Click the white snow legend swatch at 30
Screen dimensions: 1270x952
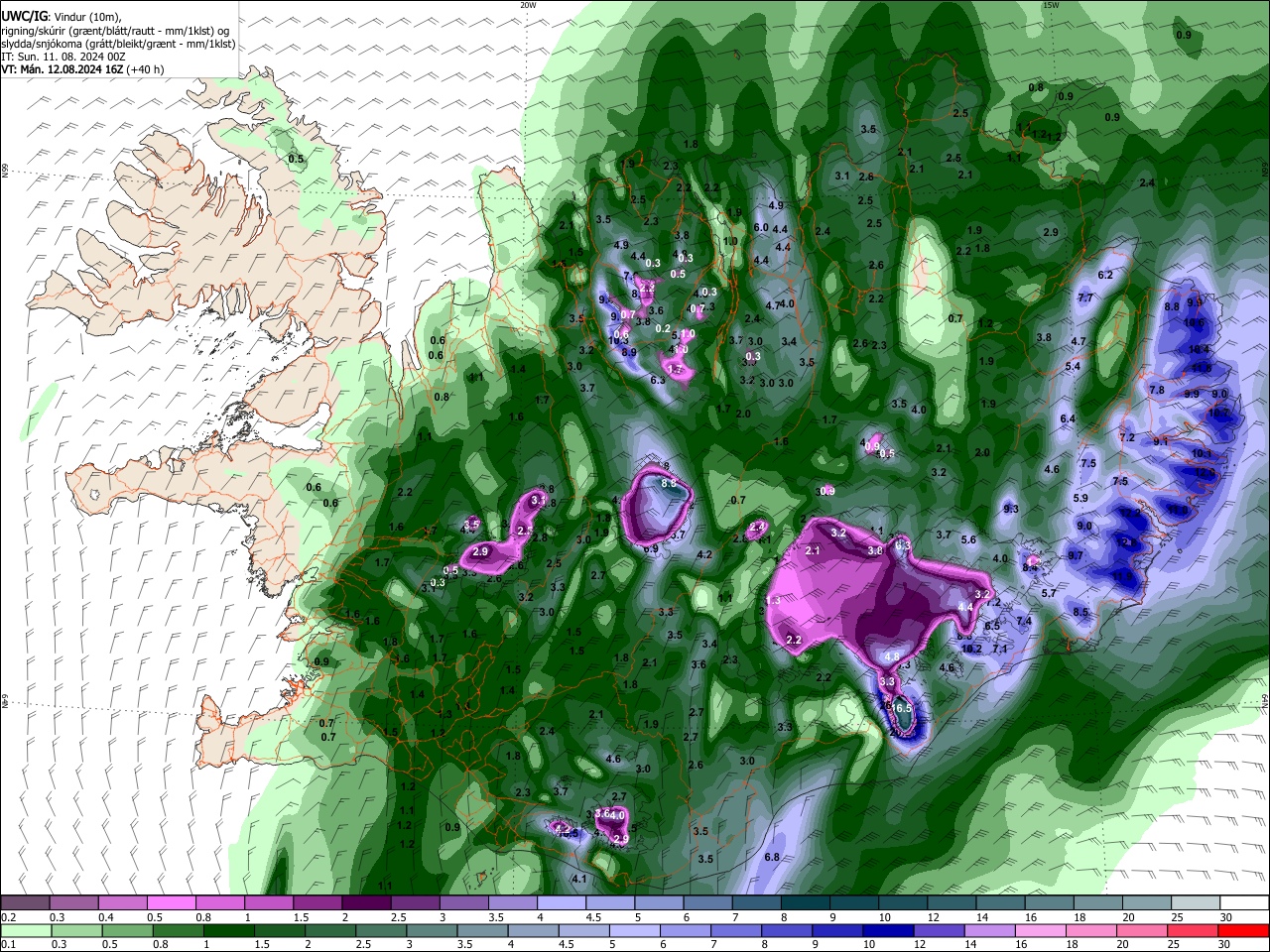click(1244, 902)
